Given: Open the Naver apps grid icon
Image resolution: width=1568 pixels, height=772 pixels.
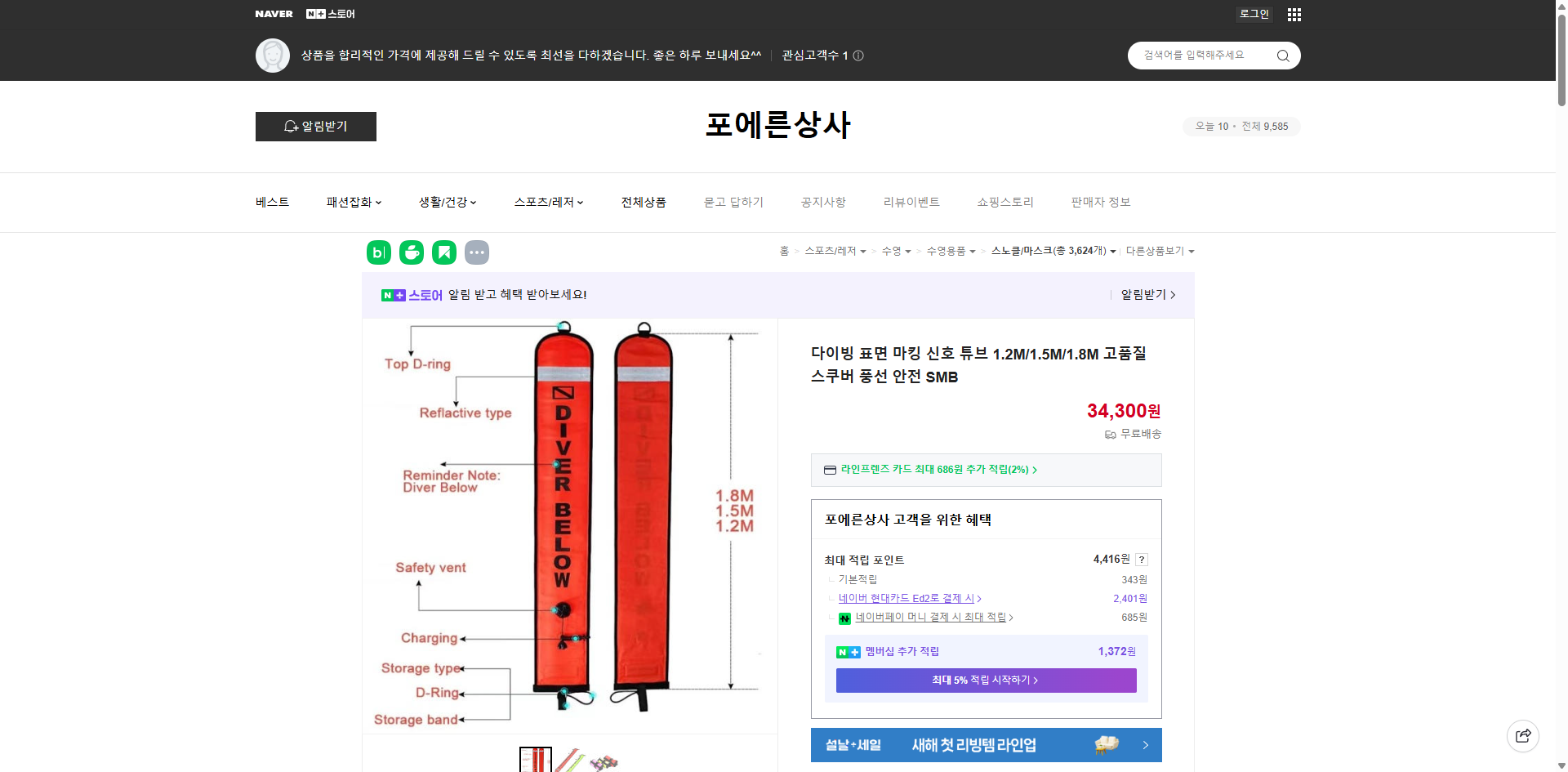Looking at the screenshot, I should coord(1294,14).
